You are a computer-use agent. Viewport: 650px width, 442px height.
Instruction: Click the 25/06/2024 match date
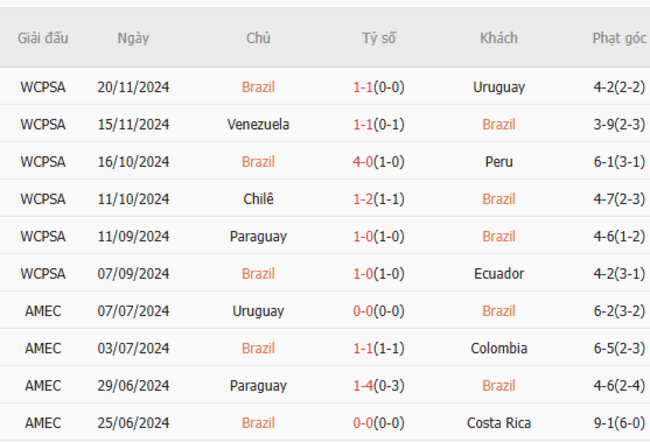click(x=133, y=423)
